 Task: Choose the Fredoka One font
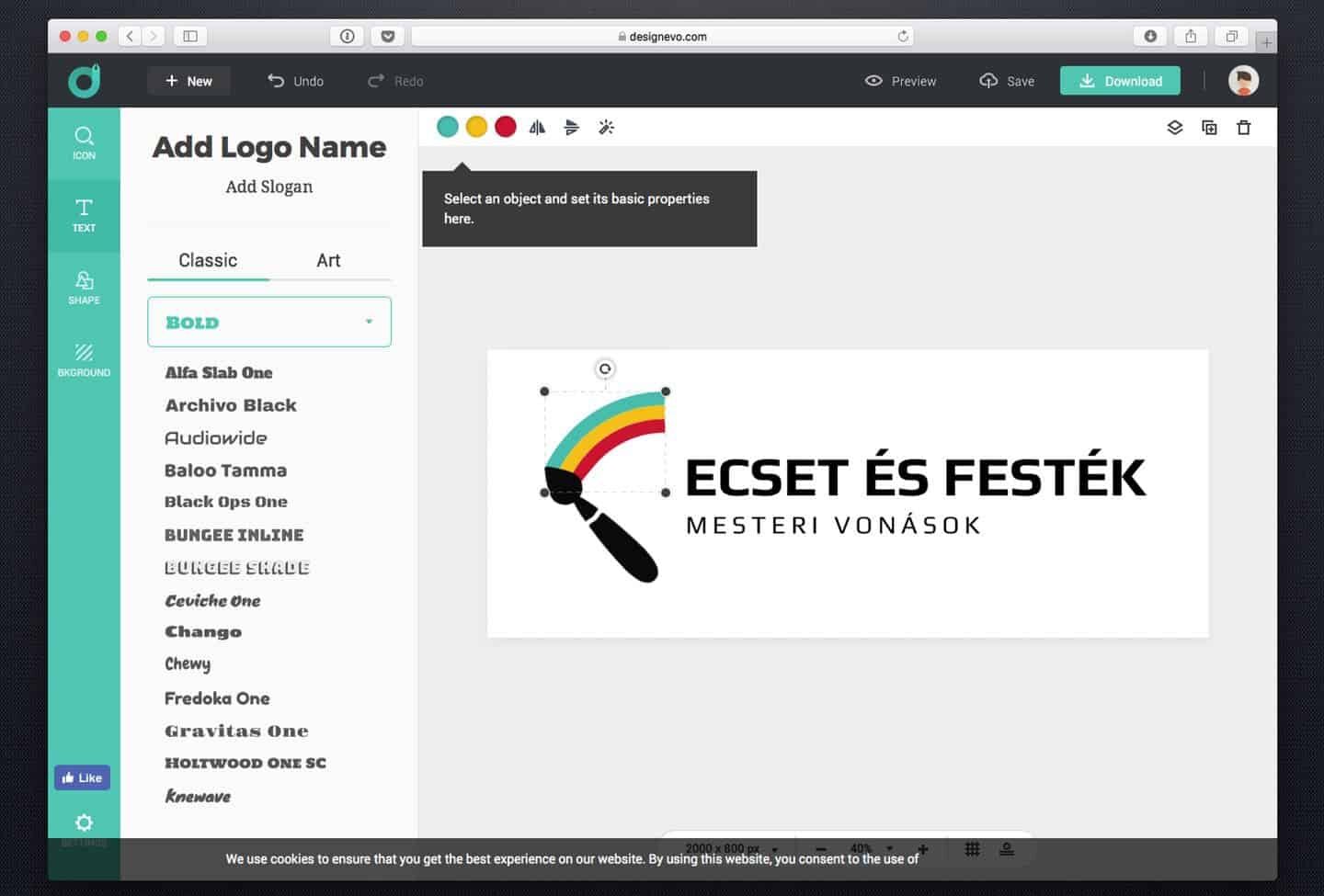[217, 698]
